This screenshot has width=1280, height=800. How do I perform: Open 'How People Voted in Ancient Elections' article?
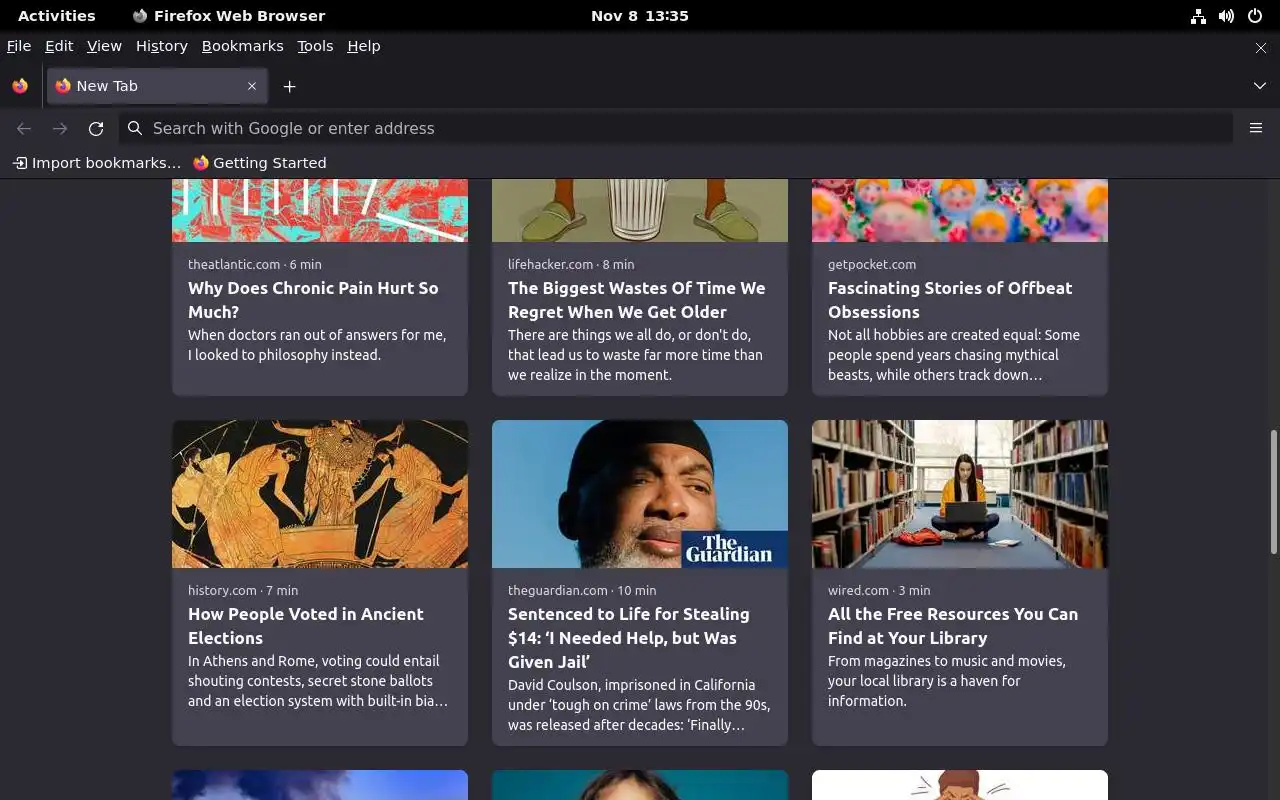tap(306, 626)
